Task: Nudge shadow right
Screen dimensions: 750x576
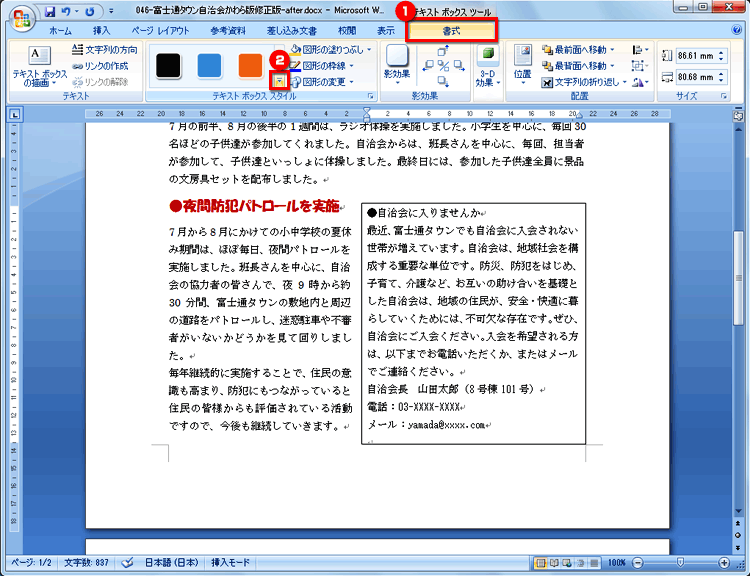Action: pyautogui.click(x=459, y=66)
